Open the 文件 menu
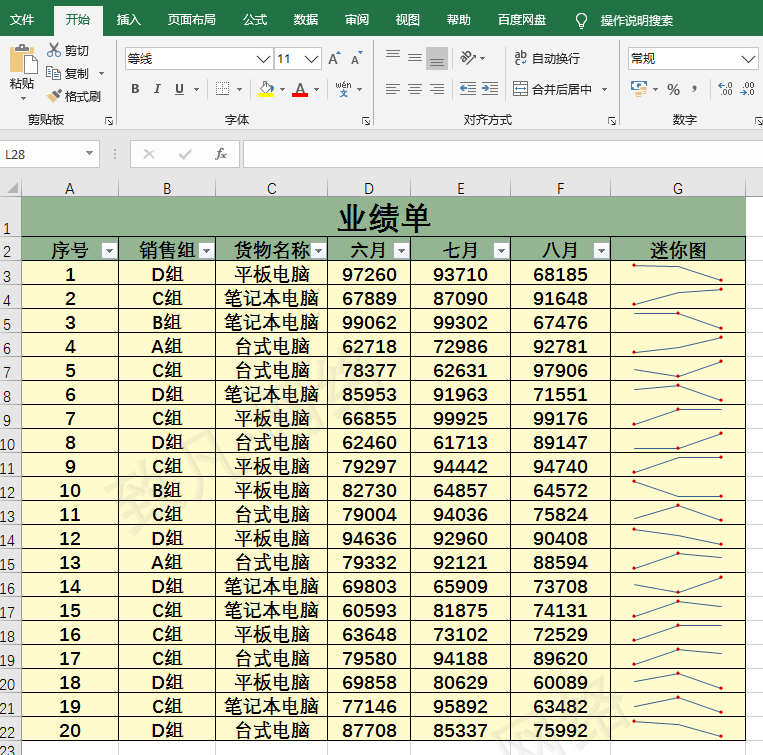 22,20
